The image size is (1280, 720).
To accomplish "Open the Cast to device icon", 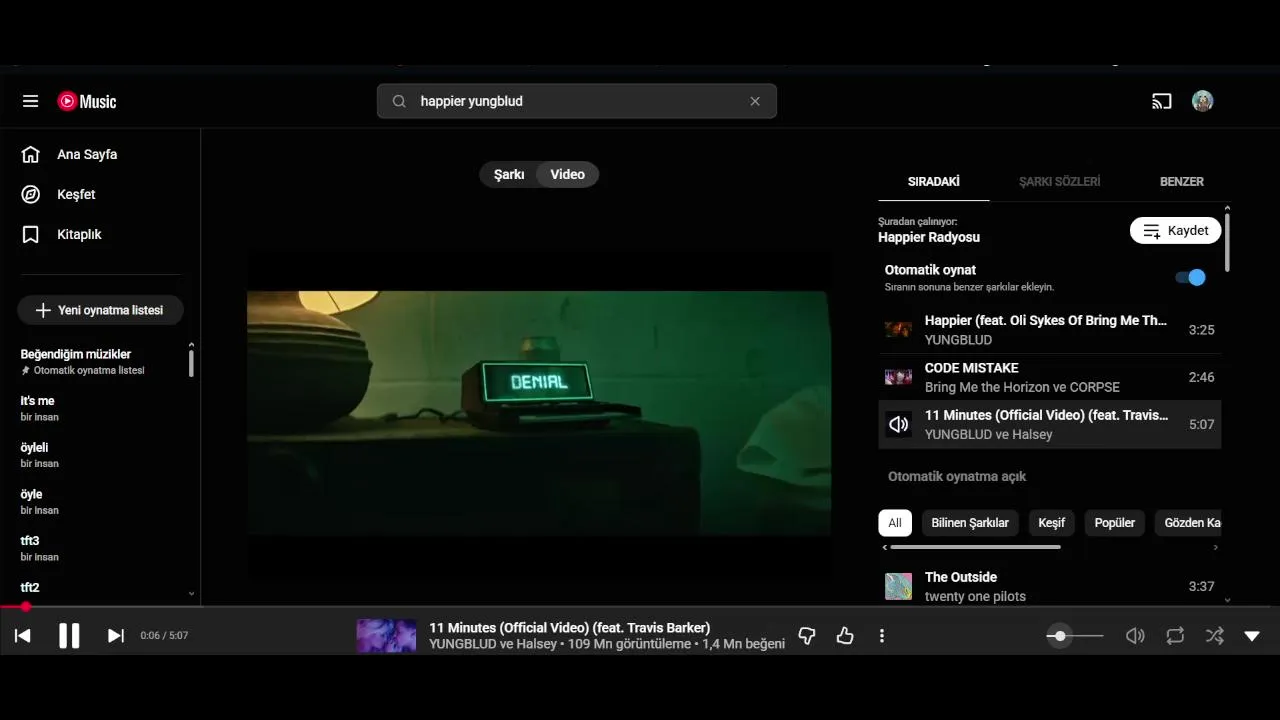I will 1162,101.
